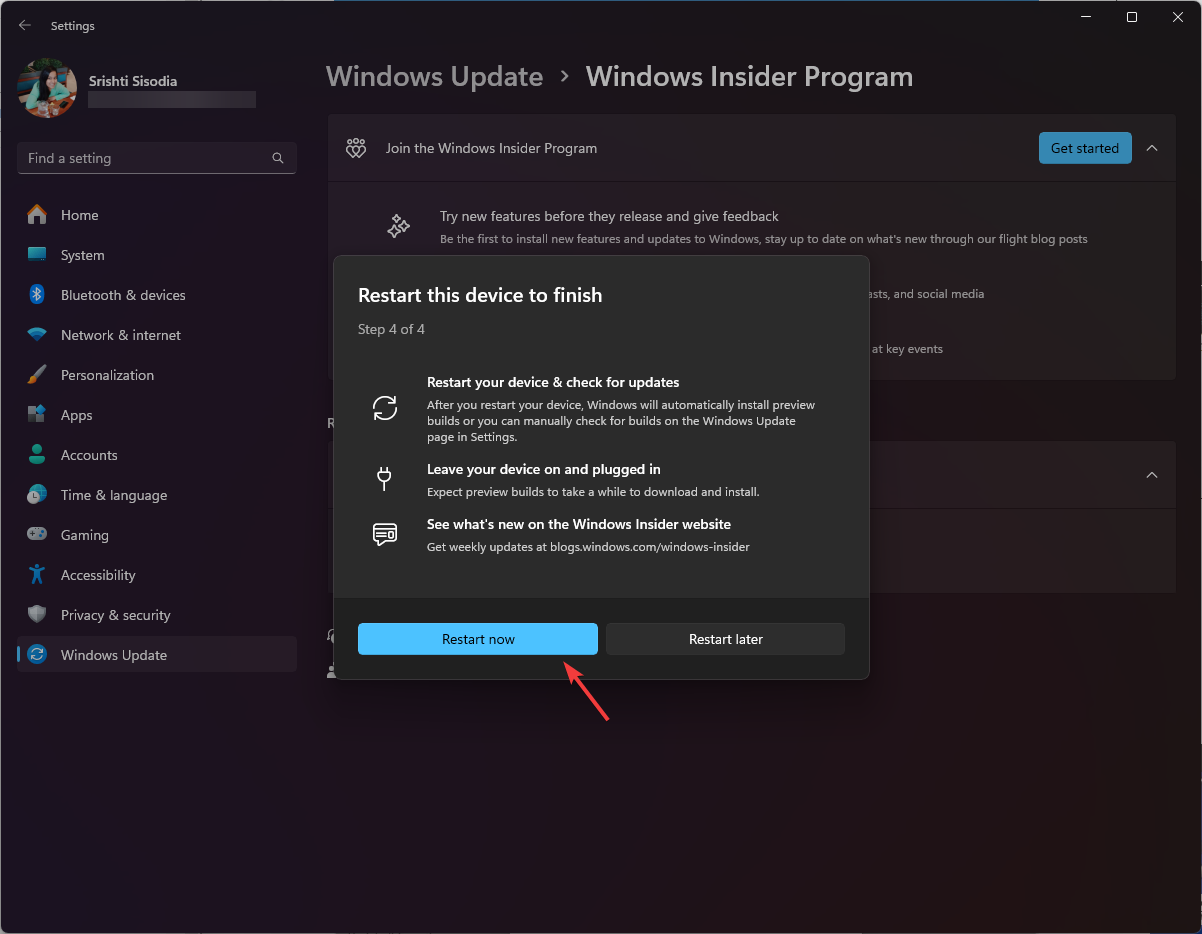The image size is (1202, 934).
Task: Open Home settings from the sidebar
Action: 82,214
